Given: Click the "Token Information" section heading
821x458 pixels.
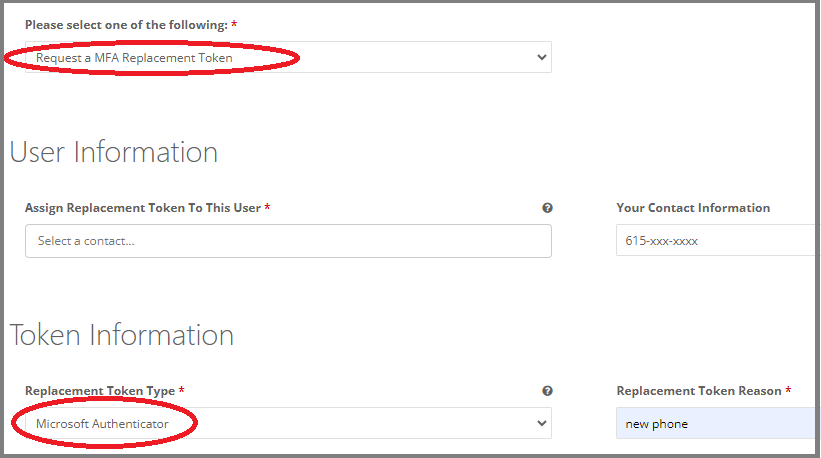Looking at the screenshot, I should (x=122, y=335).
